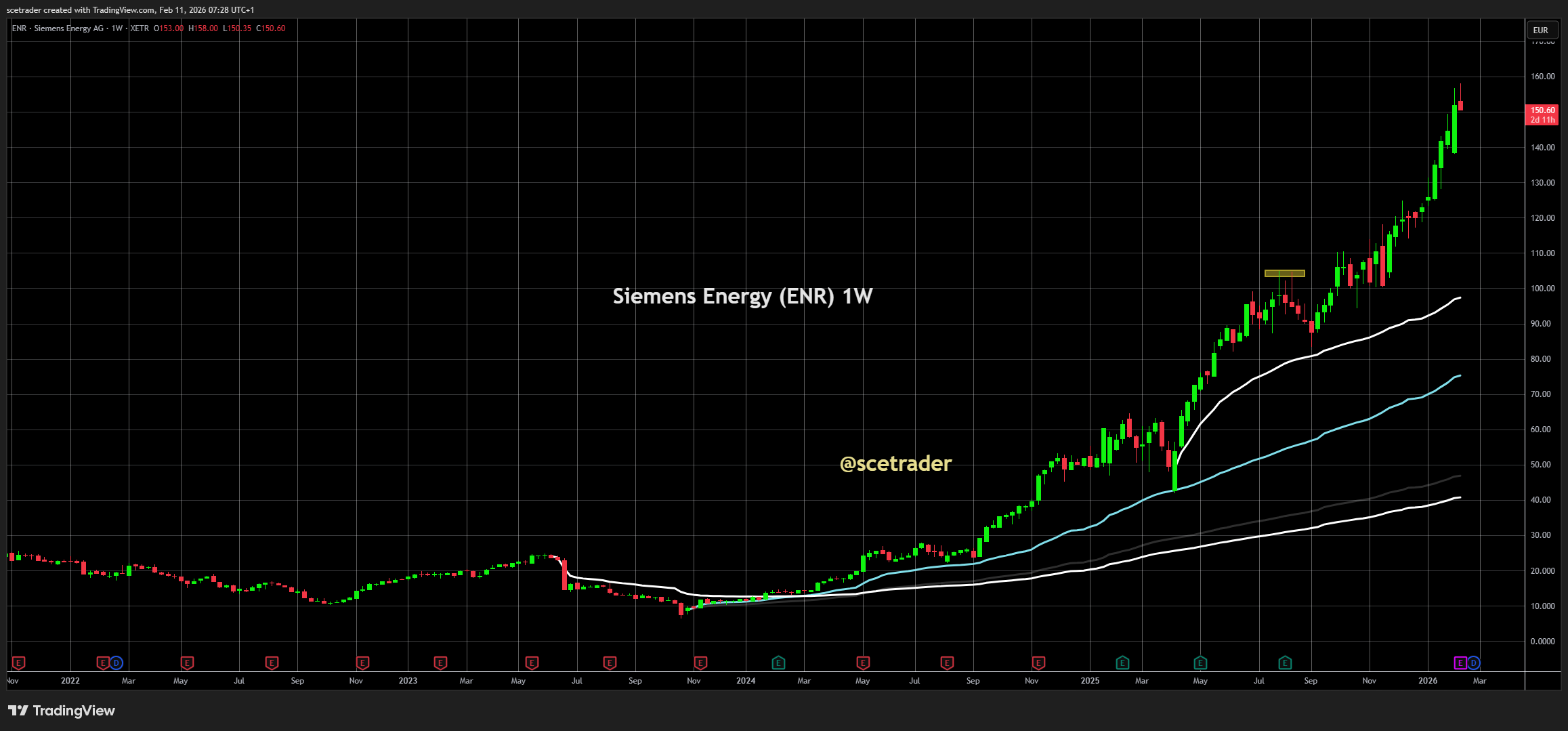Click the leftmost red earnings marker near Nov 2021
Screen dimensions: 1568x731
pos(19,663)
